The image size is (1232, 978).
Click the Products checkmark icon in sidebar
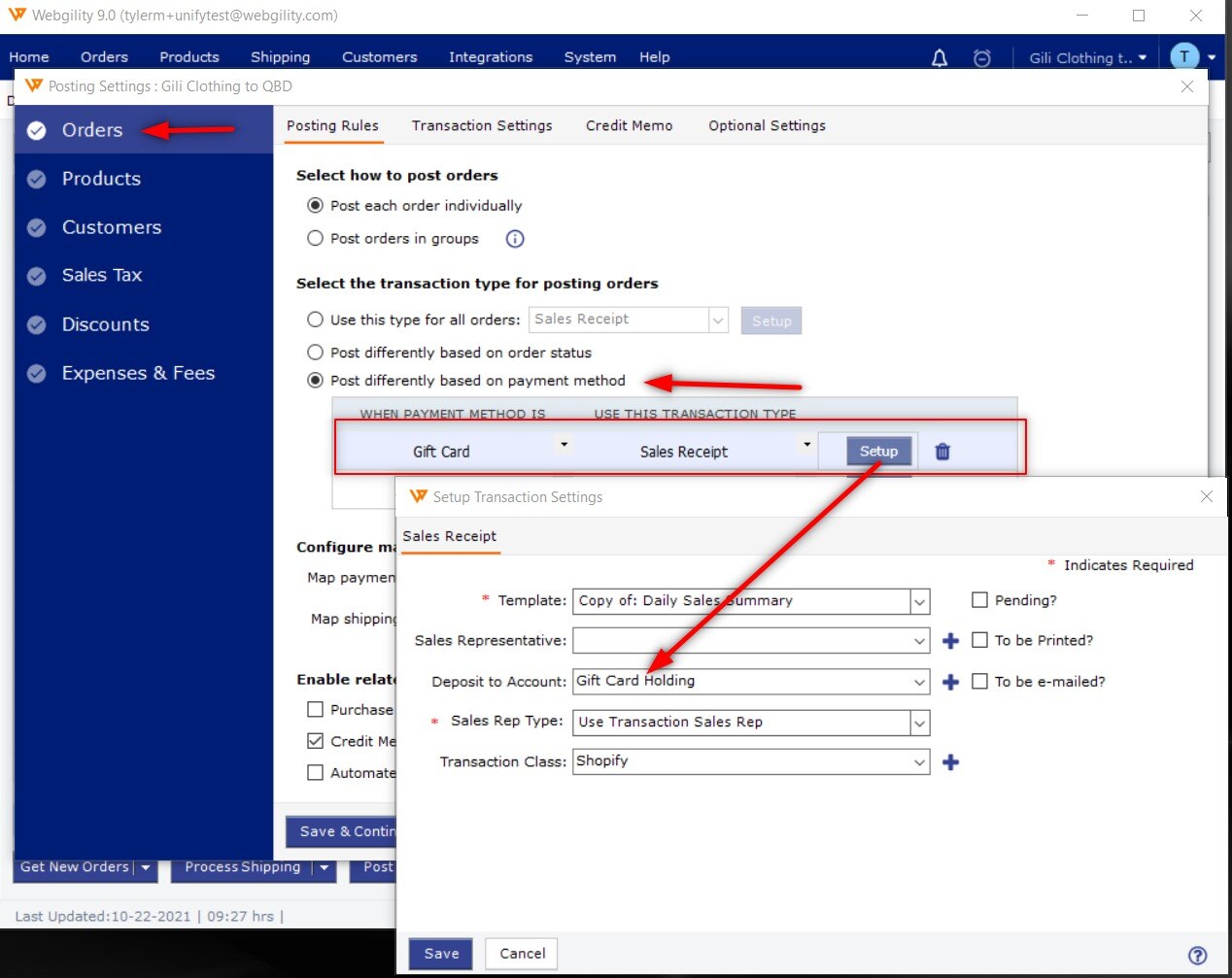[37, 179]
